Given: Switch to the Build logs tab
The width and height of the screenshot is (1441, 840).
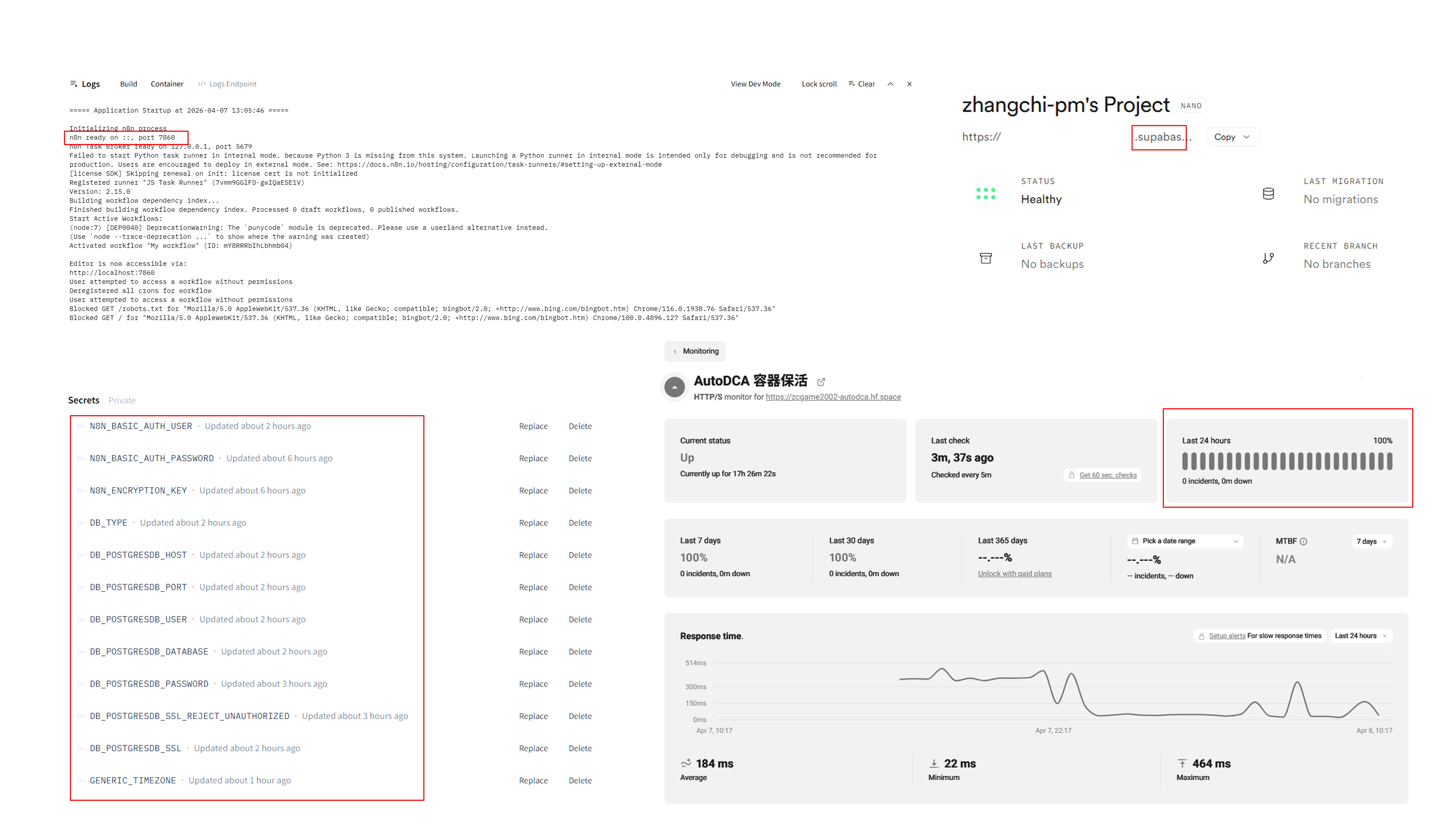Looking at the screenshot, I should coord(129,84).
